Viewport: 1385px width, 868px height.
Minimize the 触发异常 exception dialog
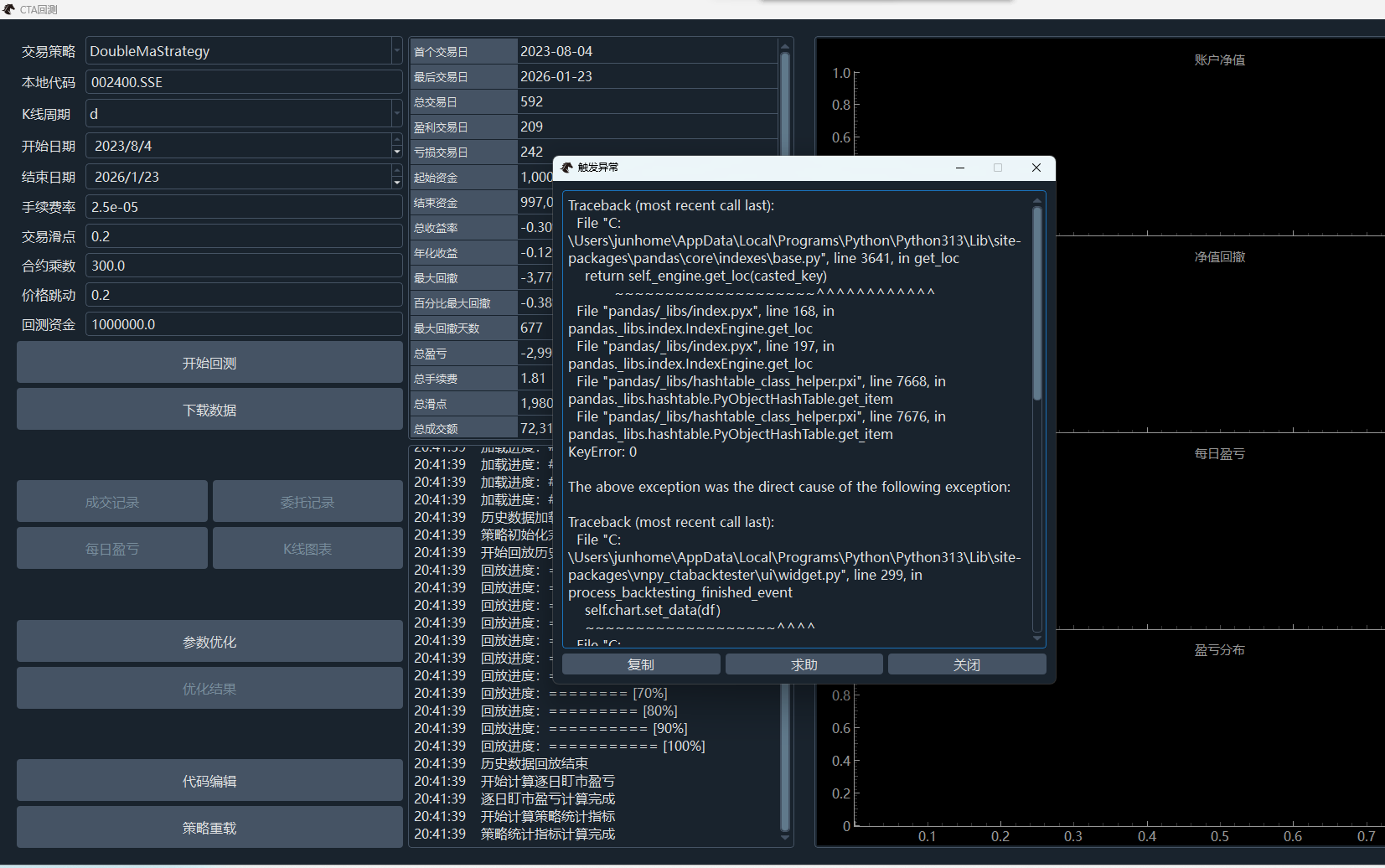(960, 168)
